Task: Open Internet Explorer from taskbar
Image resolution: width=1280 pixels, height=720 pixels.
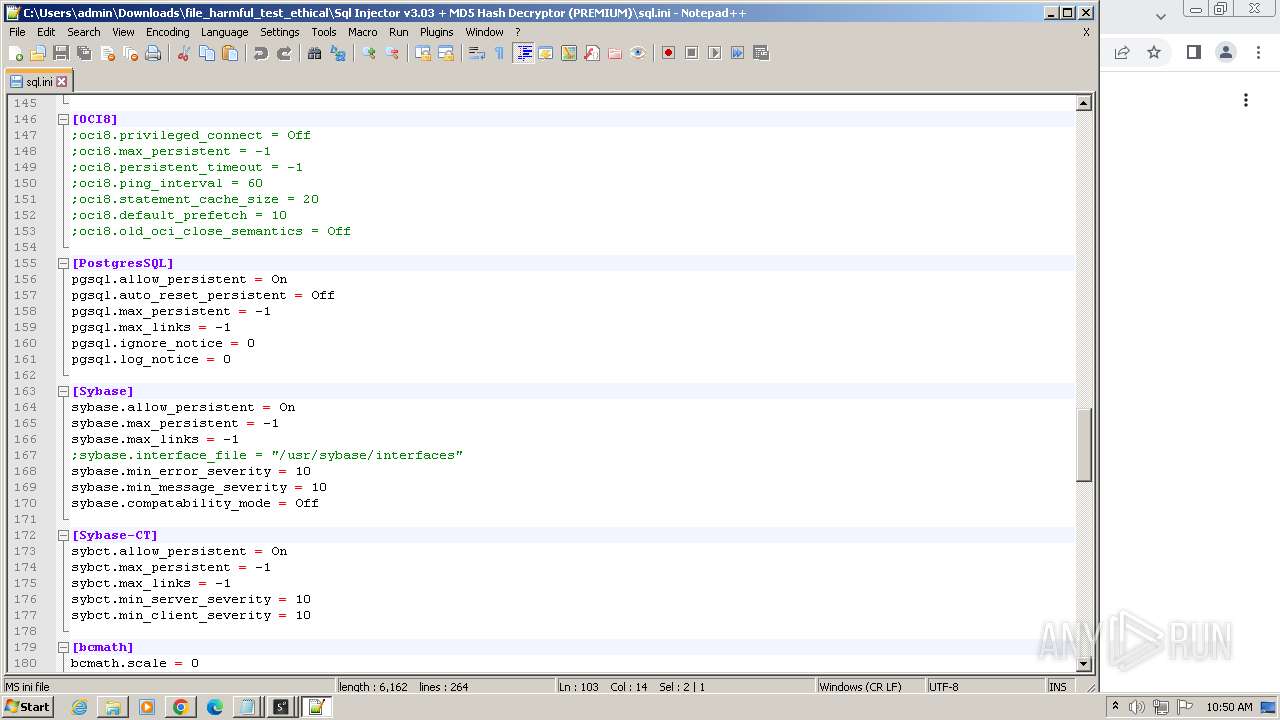Action: pyautogui.click(x=79, y=707)
